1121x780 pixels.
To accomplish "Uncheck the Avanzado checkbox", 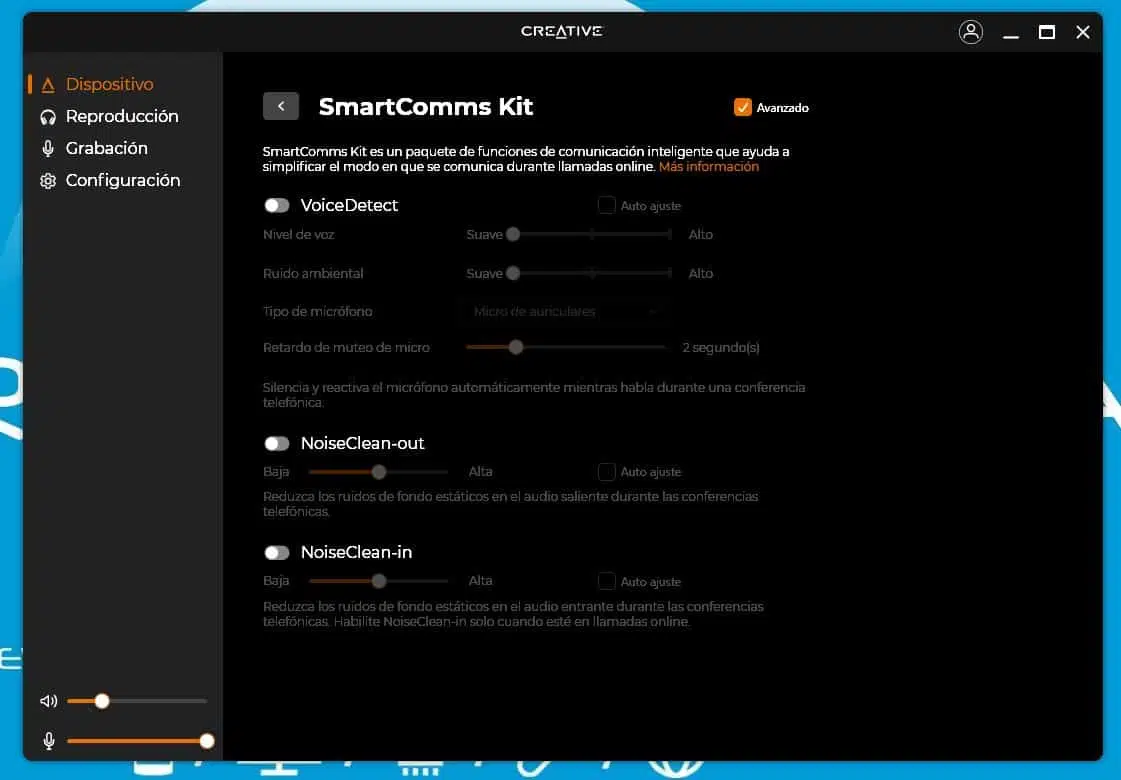I will coord(743,107).
